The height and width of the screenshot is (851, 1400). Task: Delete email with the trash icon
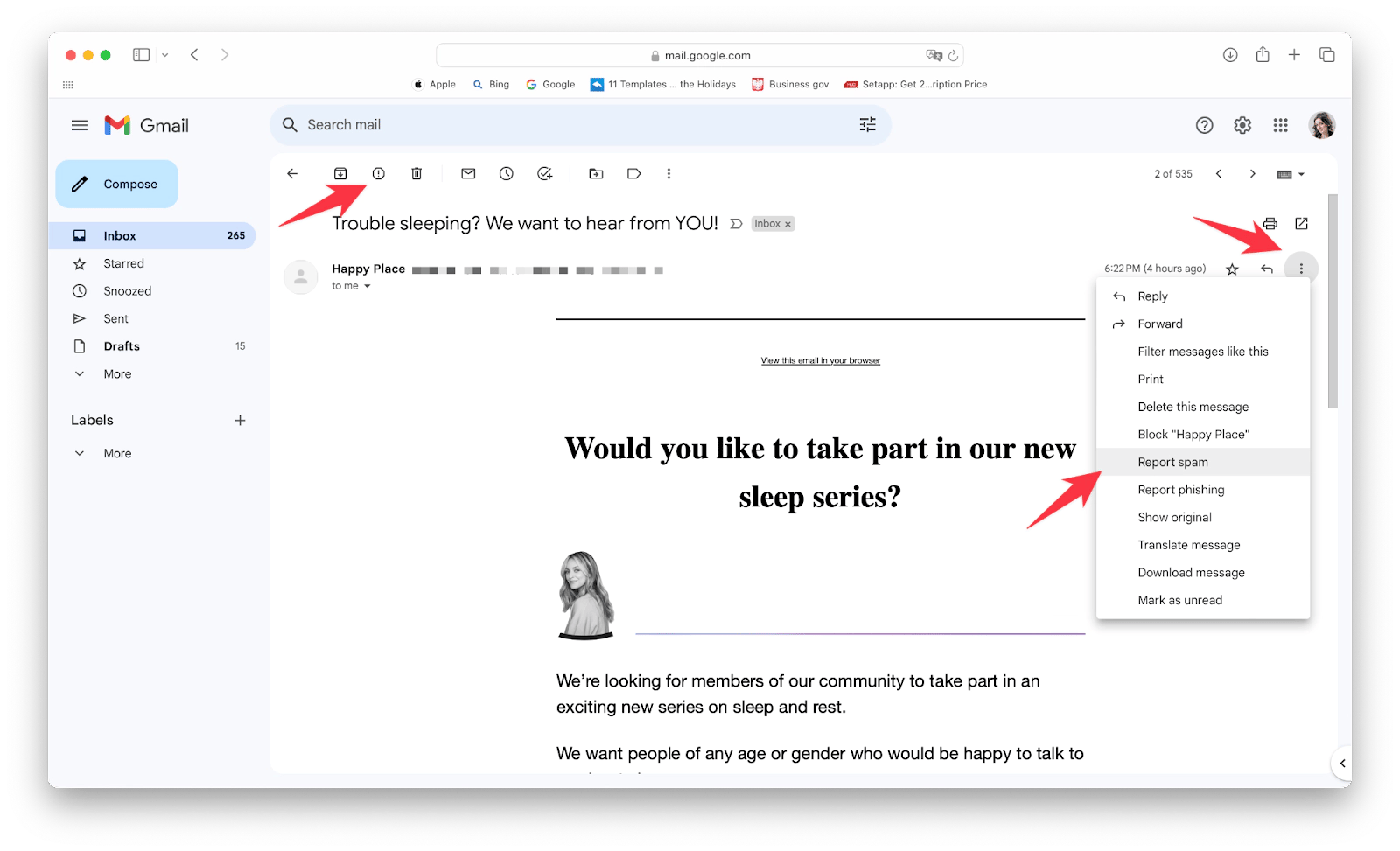coord(416,174)
